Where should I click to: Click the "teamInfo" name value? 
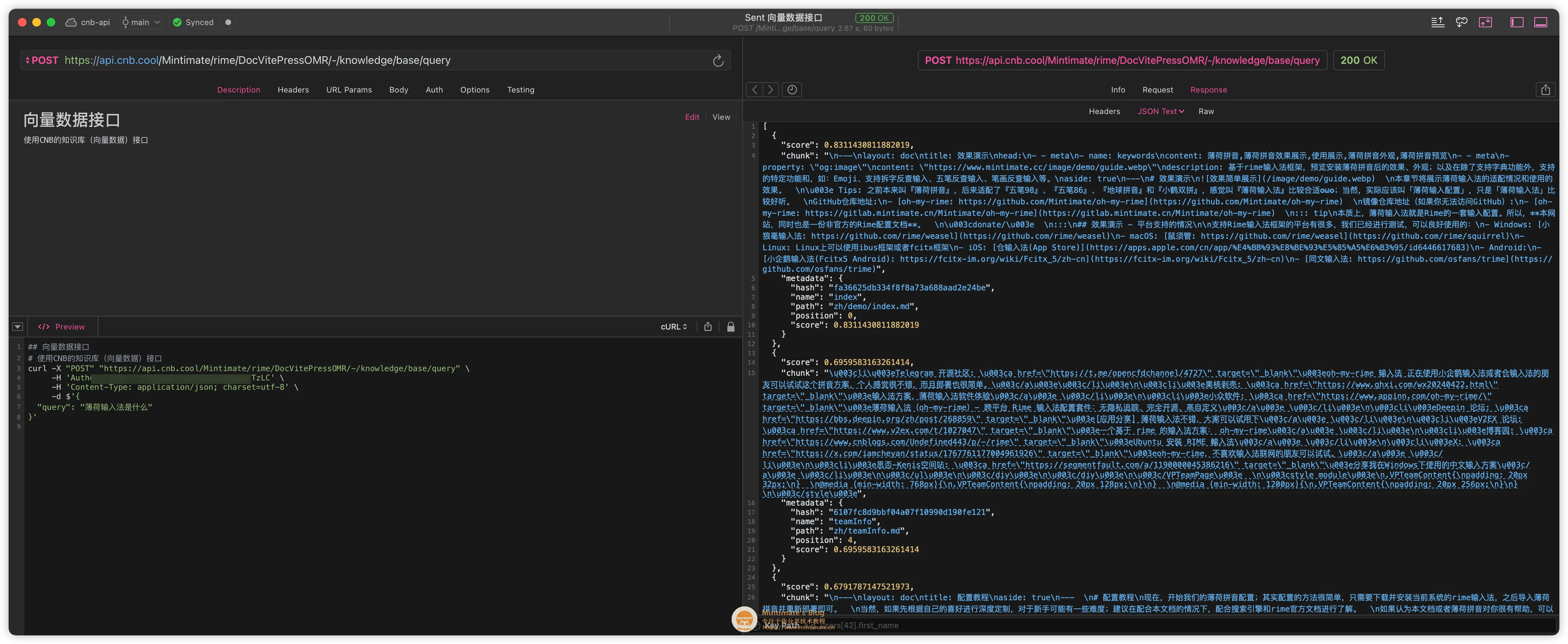tap(852, 522)
